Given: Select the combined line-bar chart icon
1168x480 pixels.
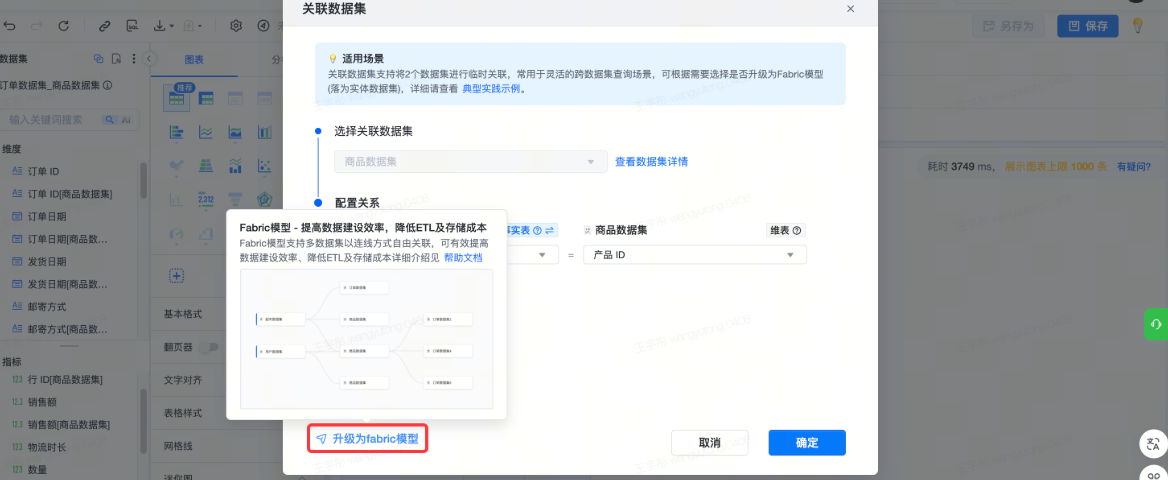Looking at the screenshot, I should [x=235, y=165].
